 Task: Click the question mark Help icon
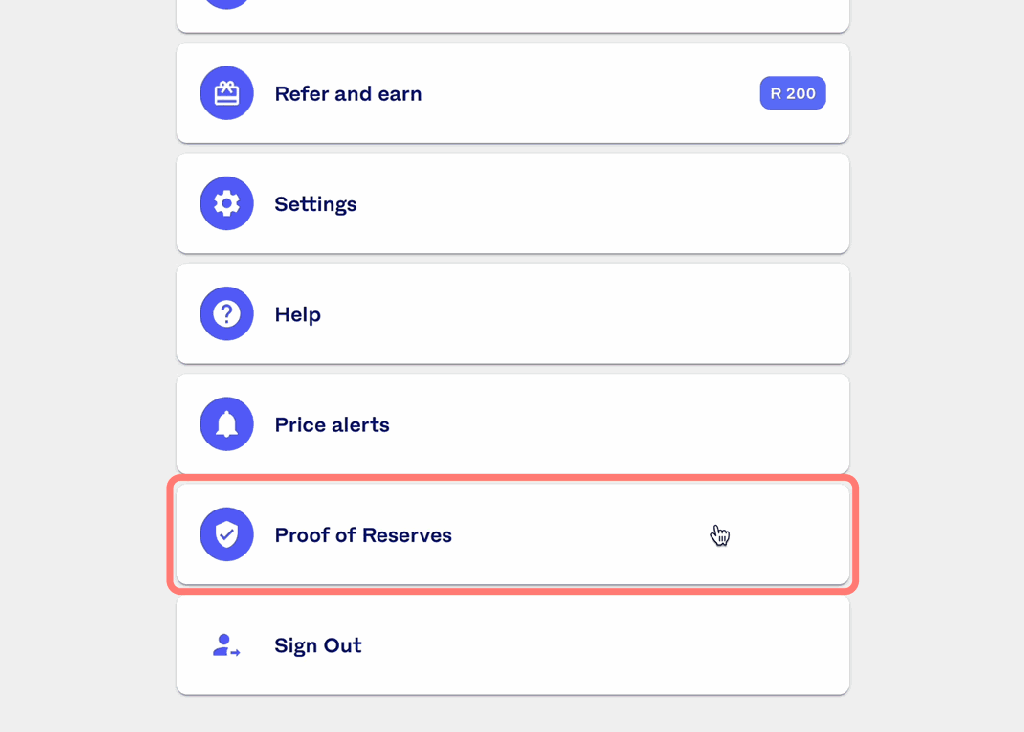click(226, 314)
